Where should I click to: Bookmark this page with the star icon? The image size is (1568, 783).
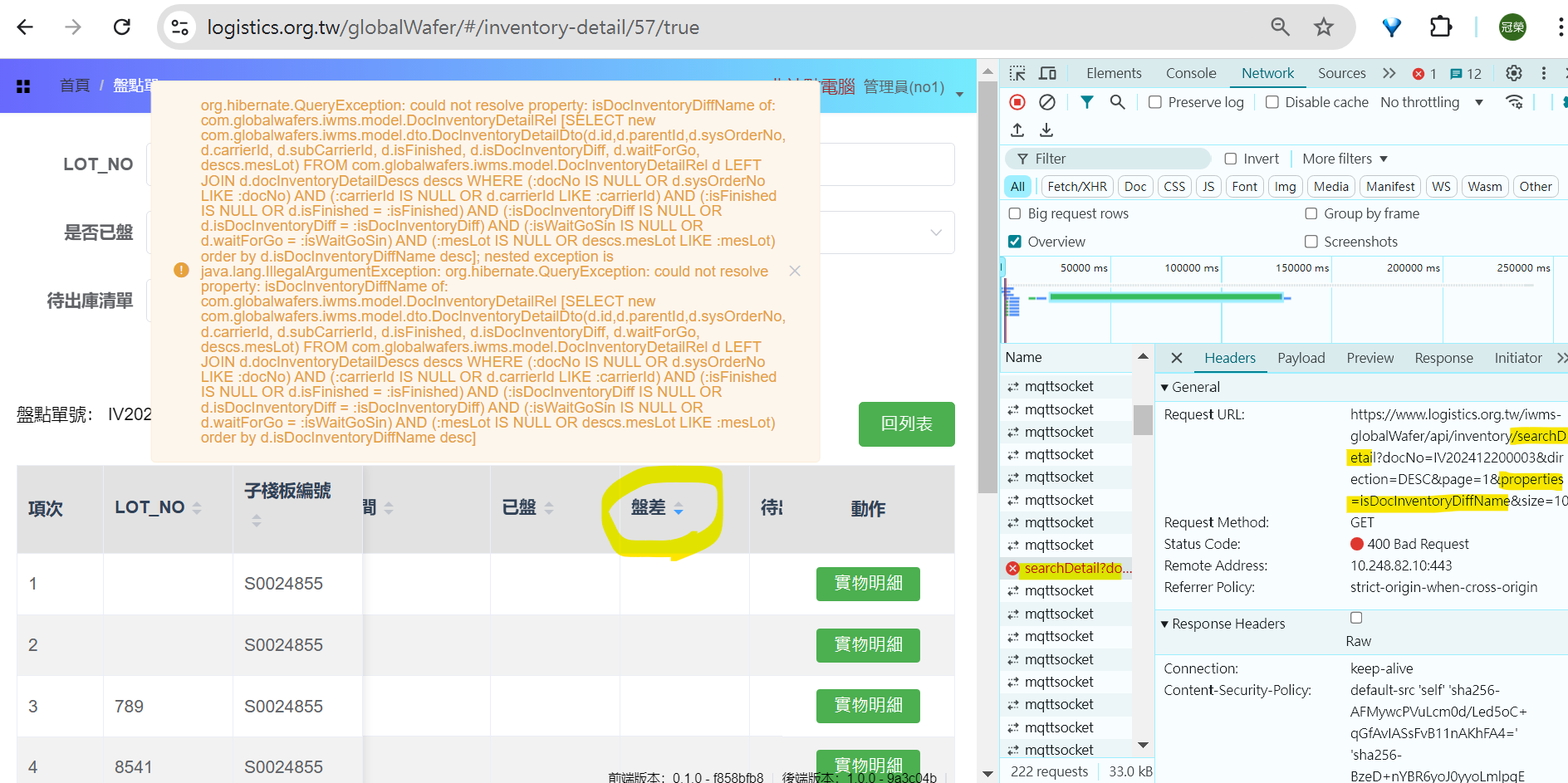click(1324, 27)
